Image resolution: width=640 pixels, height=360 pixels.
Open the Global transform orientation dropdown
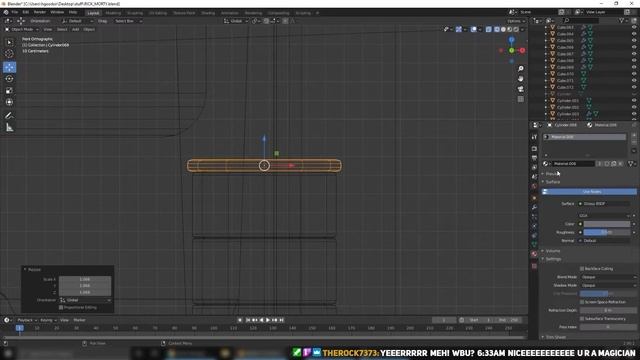click(236, 21)
